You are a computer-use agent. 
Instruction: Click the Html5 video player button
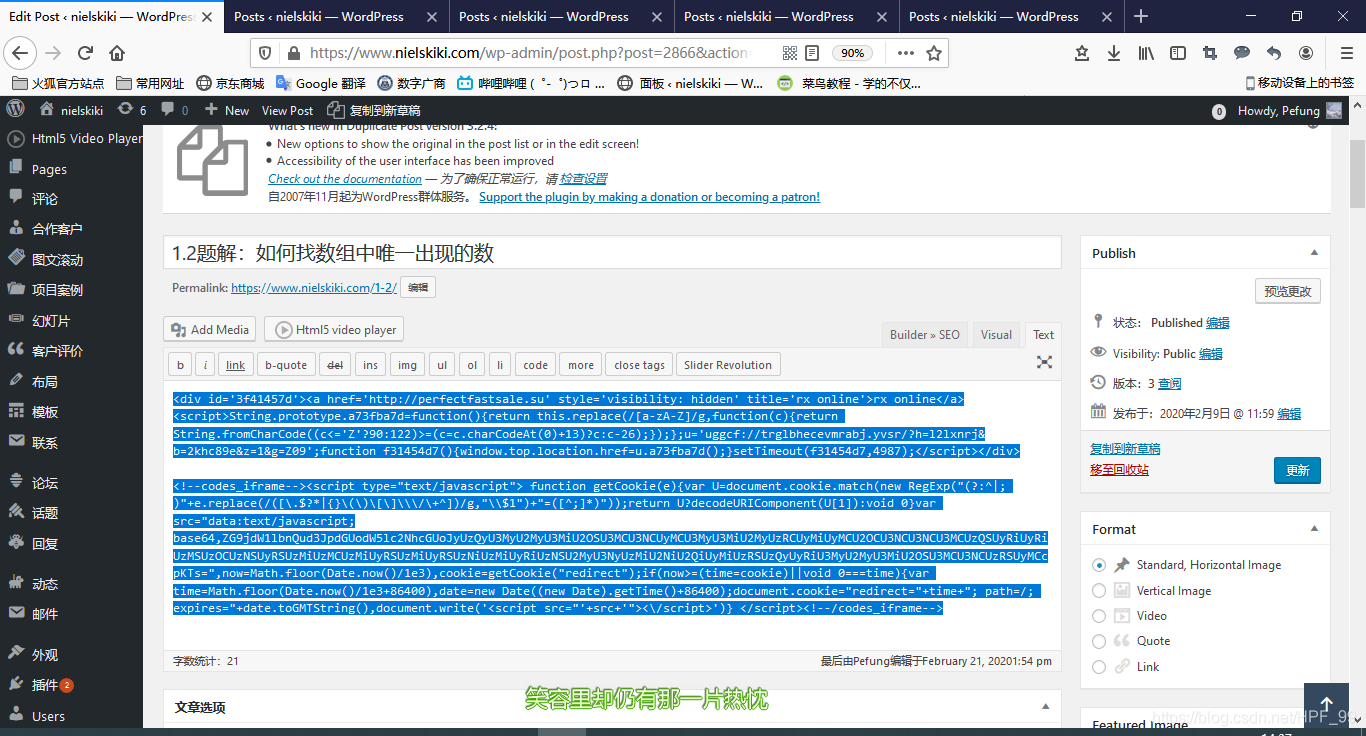(x=334, y=329)
